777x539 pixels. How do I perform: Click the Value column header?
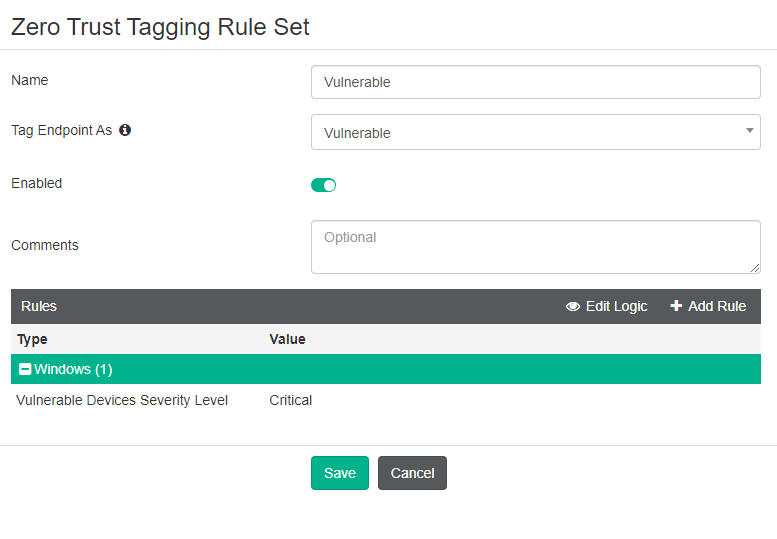point(287,339)
